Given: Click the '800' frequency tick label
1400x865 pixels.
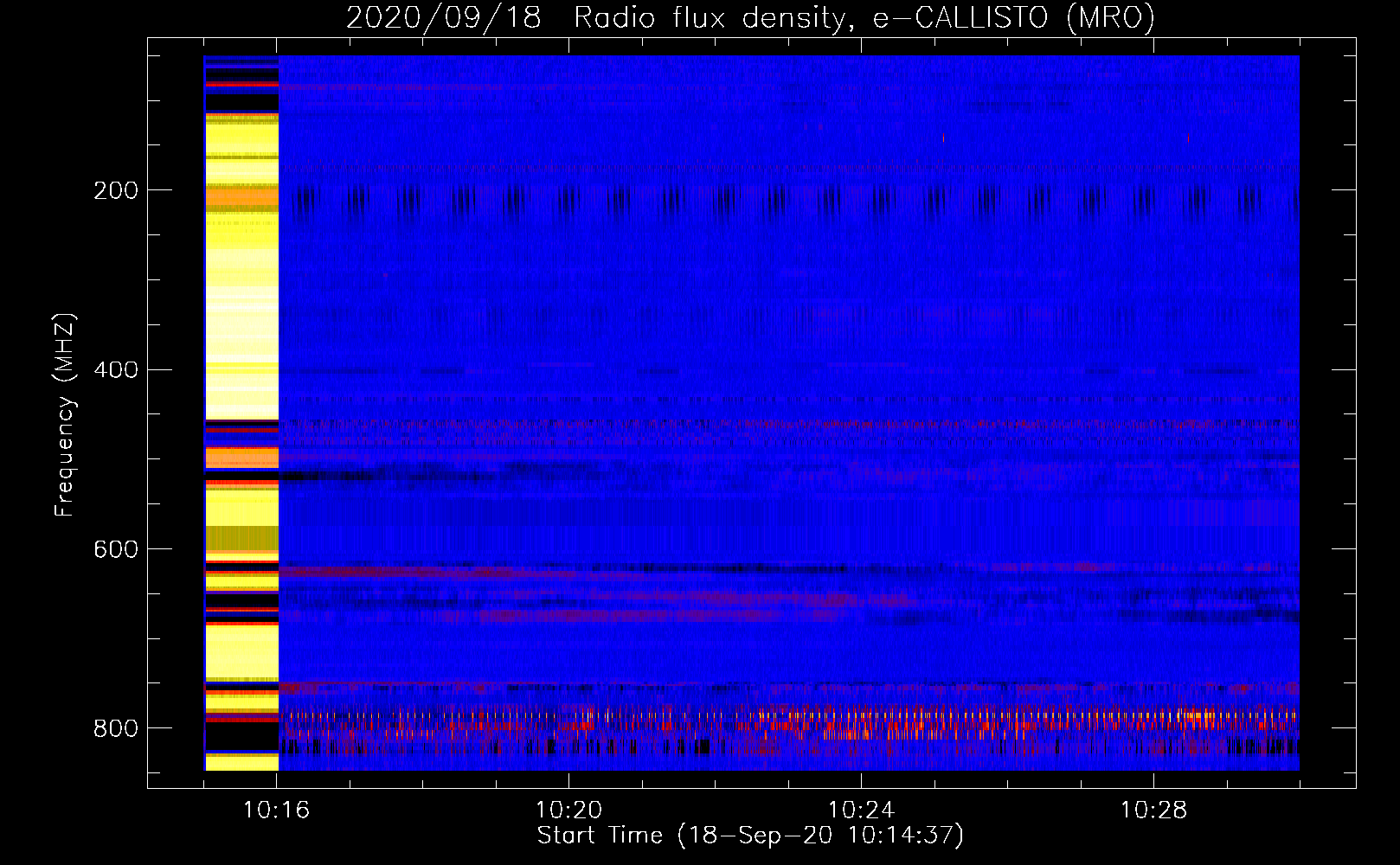Looking at the screenshot, I should (x=116, y=728).
